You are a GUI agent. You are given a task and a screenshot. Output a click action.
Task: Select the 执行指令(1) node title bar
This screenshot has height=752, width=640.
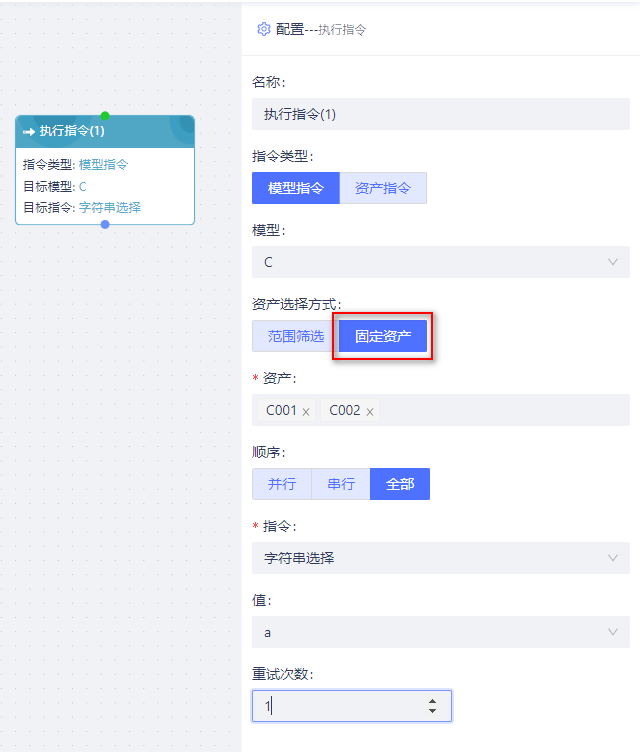tap(105, 131)
